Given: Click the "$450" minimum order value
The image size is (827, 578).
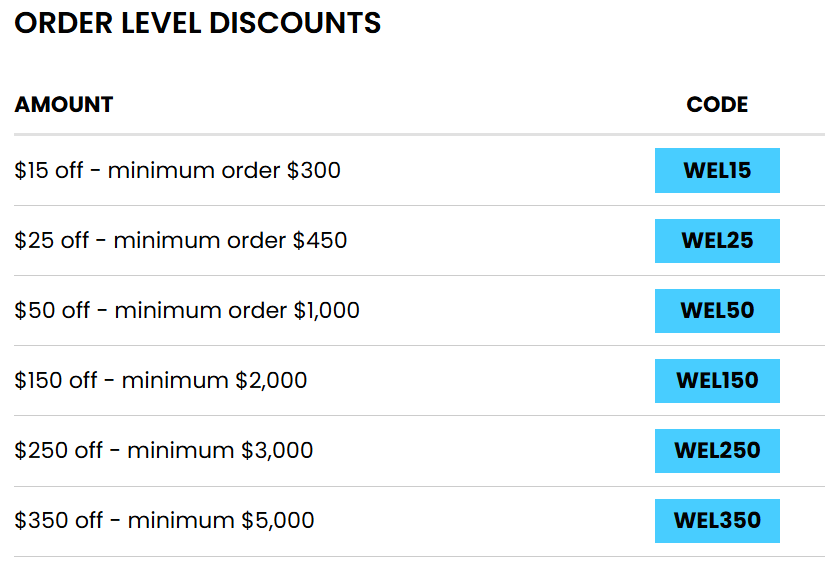Looking at the screenshot, I should click(x=320, y=241).
